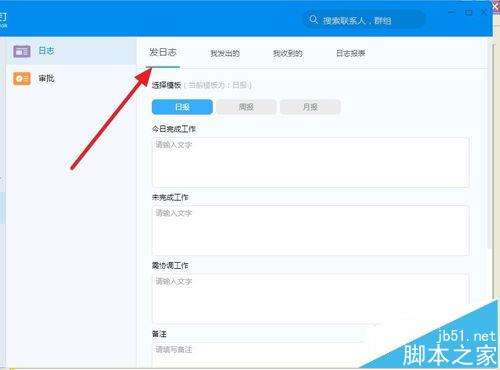The height and width of the screenshot is (370, 500).
Task: Click the 备注 label
Action: click(159, 334)
